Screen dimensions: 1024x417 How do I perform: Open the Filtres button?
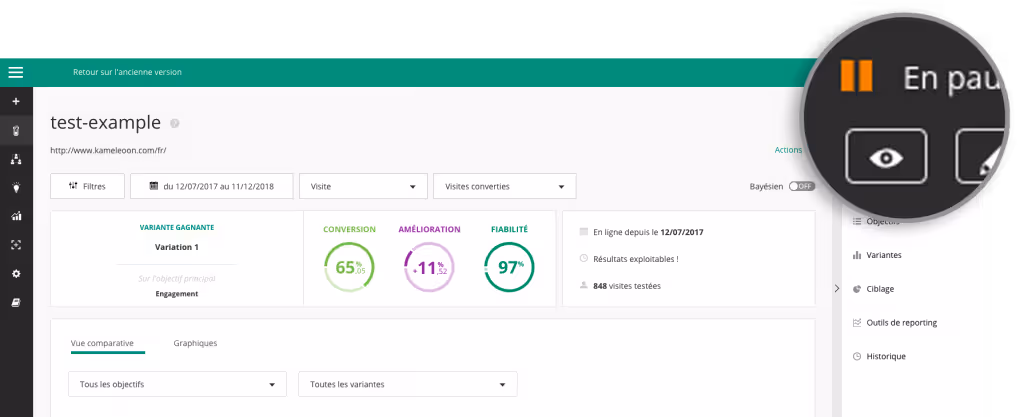88,186
